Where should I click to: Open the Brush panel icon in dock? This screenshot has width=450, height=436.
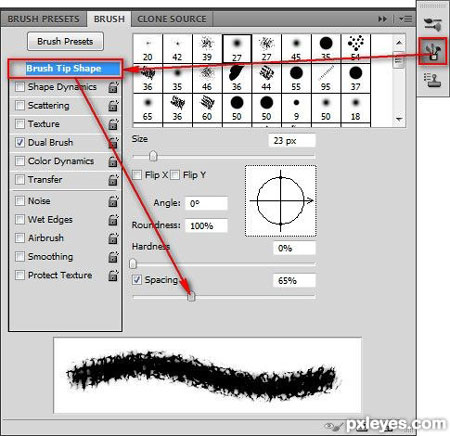433,52
